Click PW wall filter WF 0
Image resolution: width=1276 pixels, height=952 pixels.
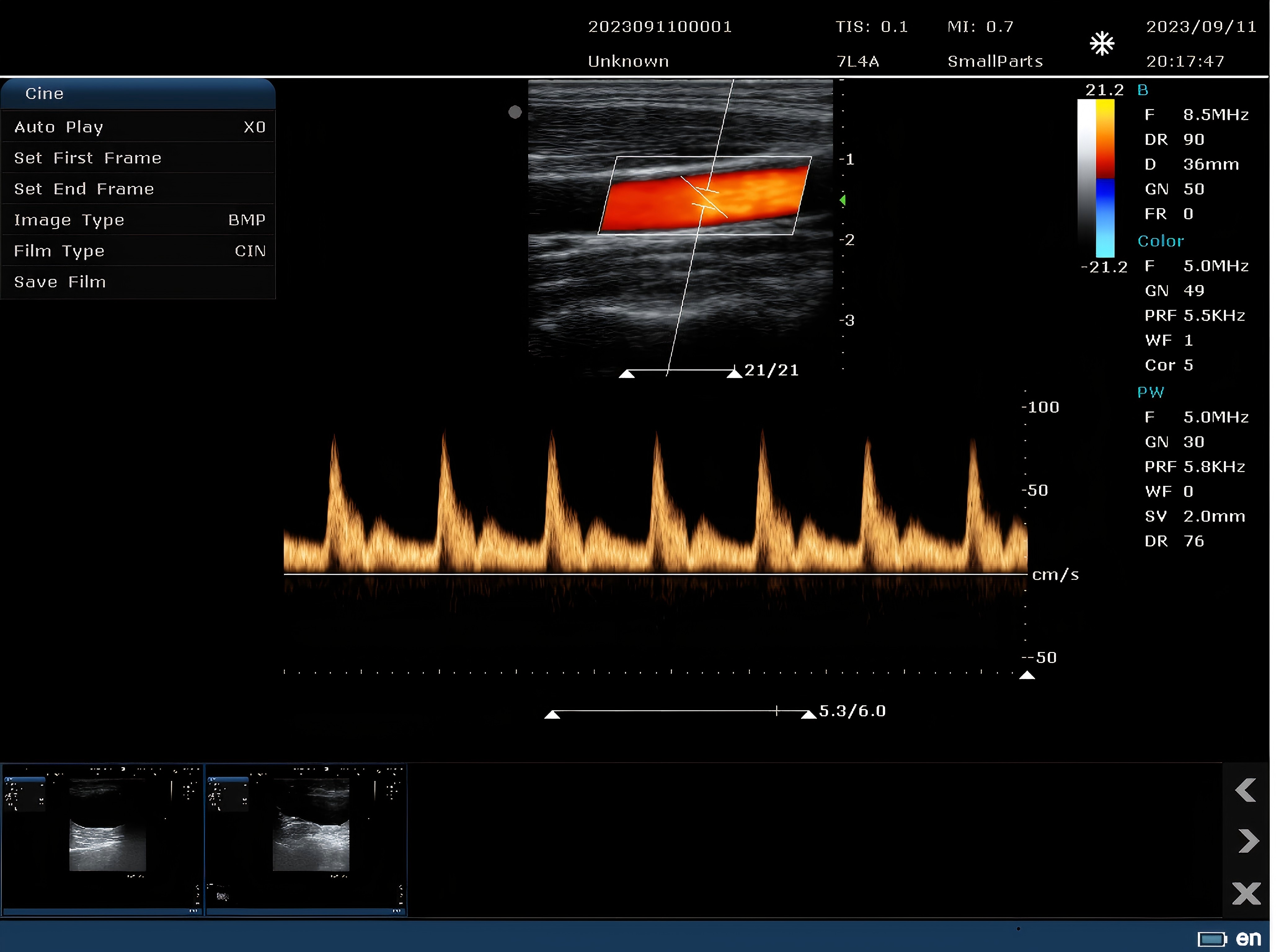[1168, 491]
